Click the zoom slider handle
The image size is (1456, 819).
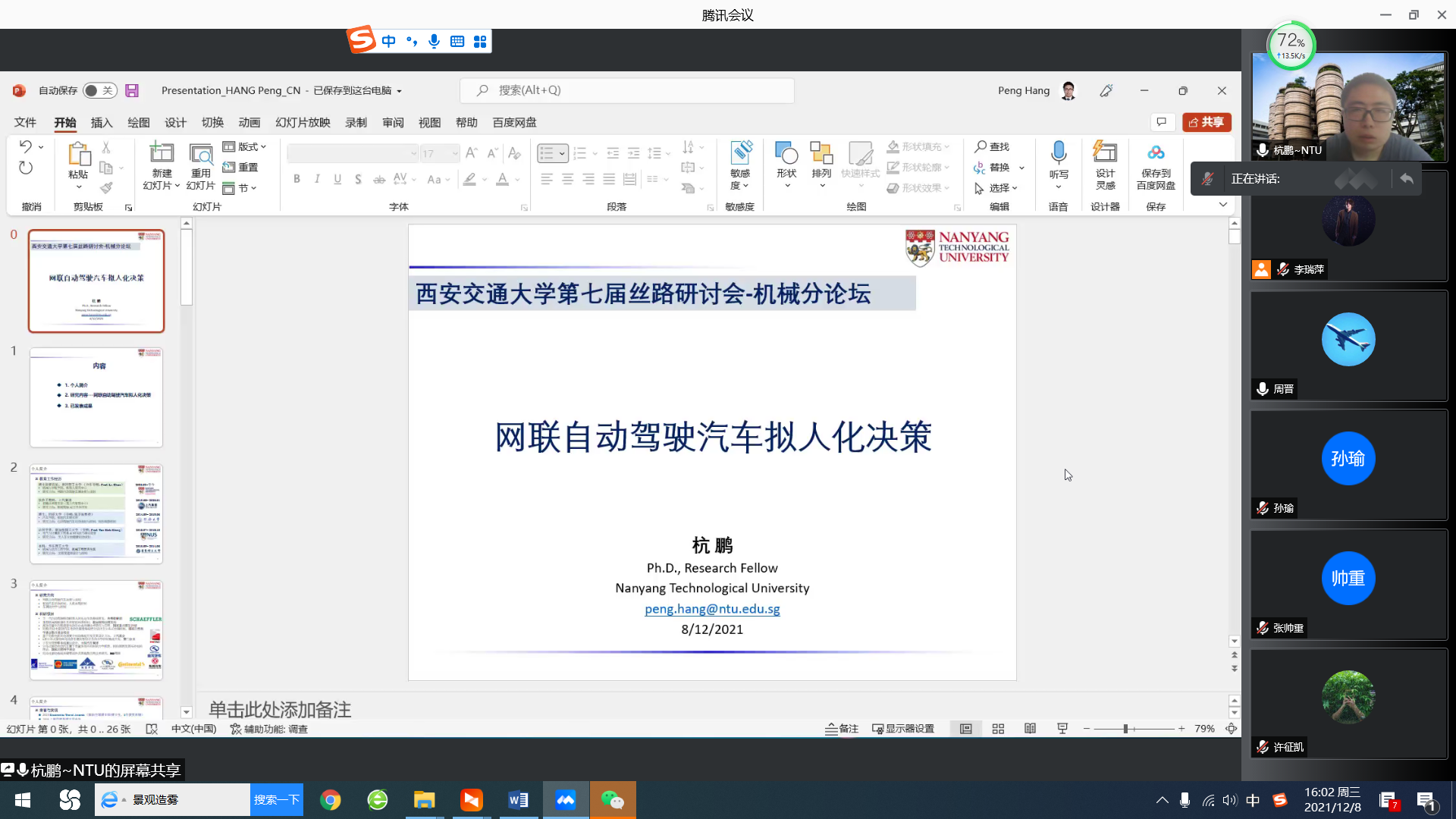[x=1125, y=729]
